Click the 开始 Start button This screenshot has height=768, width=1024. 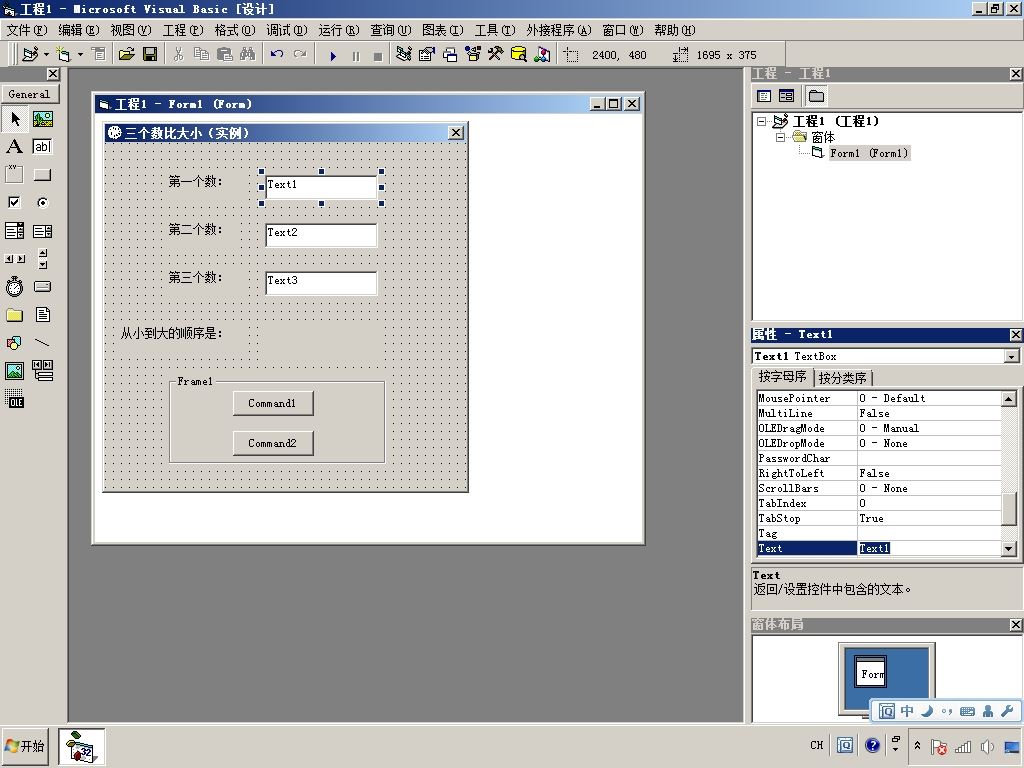25,746
